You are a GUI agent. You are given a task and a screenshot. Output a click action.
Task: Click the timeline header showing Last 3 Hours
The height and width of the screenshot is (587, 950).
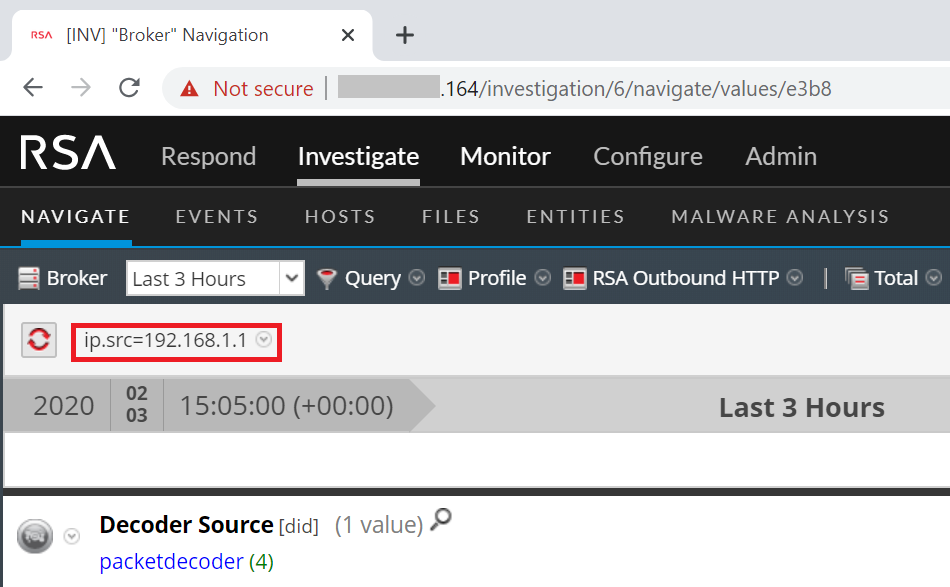point(800,406)
